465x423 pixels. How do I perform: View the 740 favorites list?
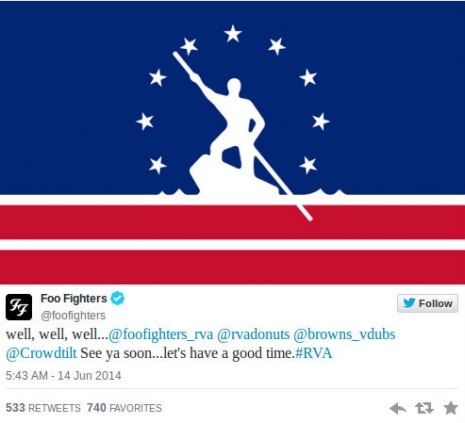124,408
